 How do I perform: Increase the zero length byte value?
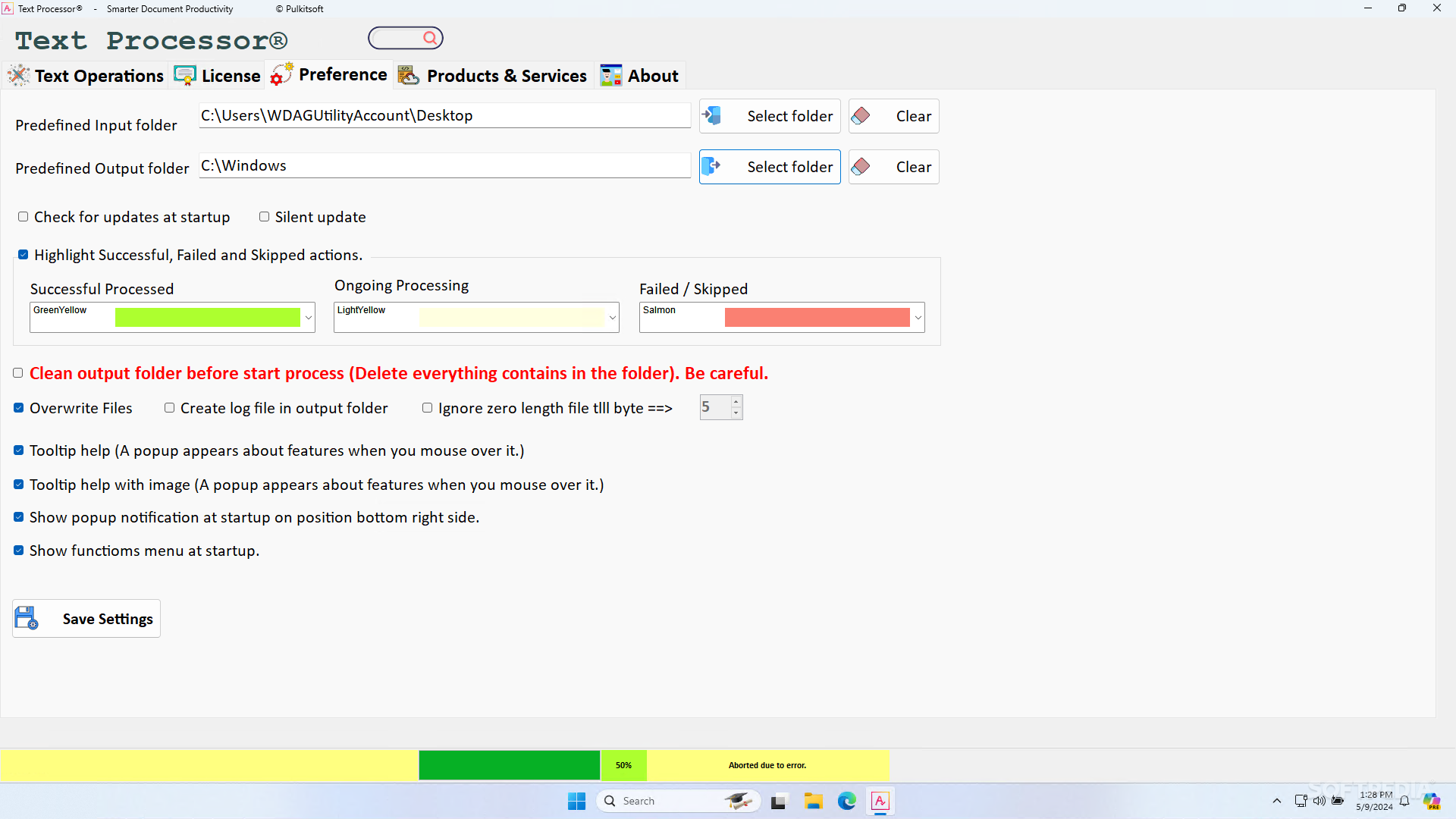[x=736, y=402]
